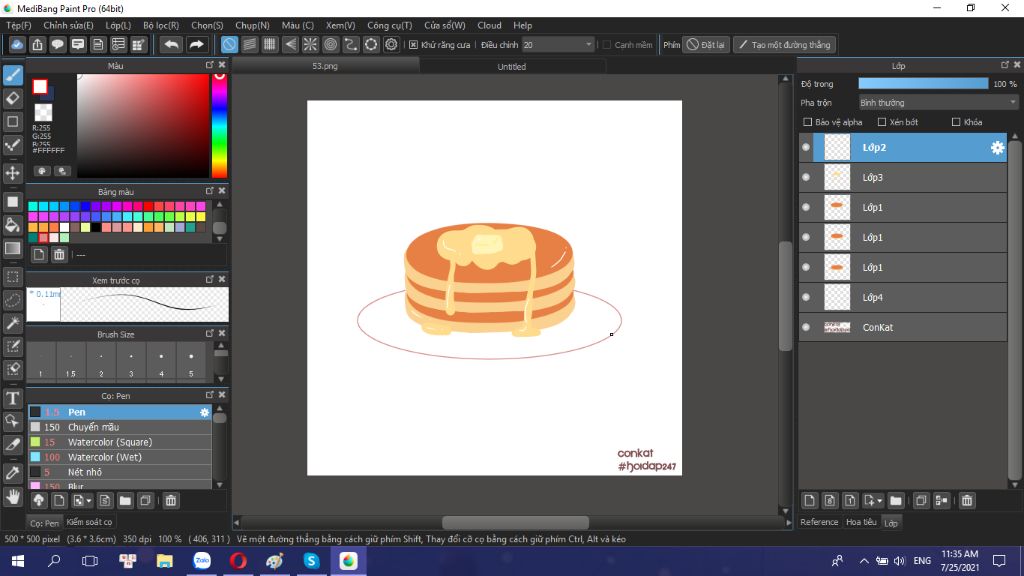Viewport: 1024px width, 576px height.
Task: Hide the ConKat layer
Action: 806,327
